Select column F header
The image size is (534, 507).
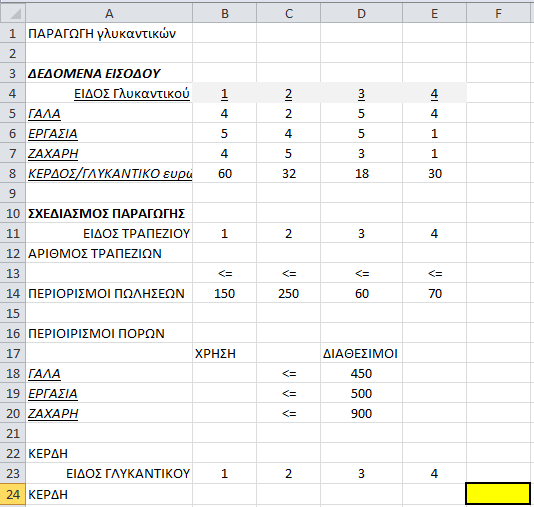(498, 13)
